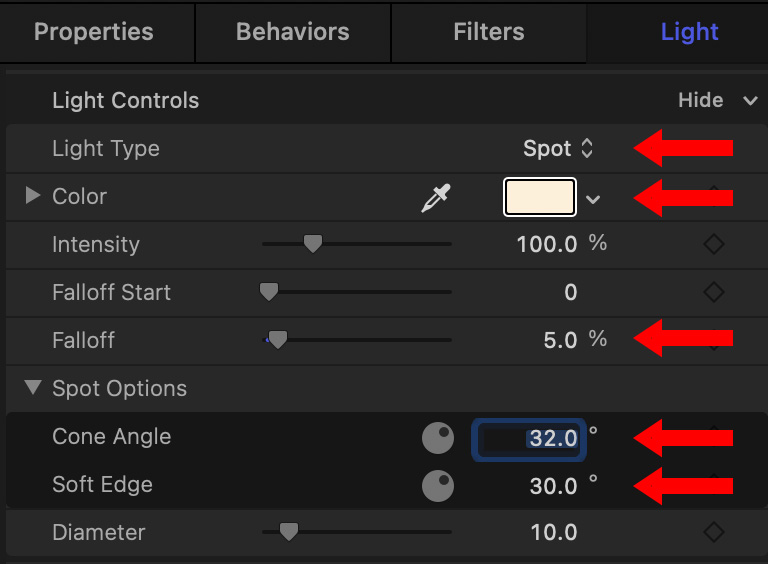This screenshot has height=564, width=768.
Task: Click the Falloff slider handle
Action: tap(277, 340)
